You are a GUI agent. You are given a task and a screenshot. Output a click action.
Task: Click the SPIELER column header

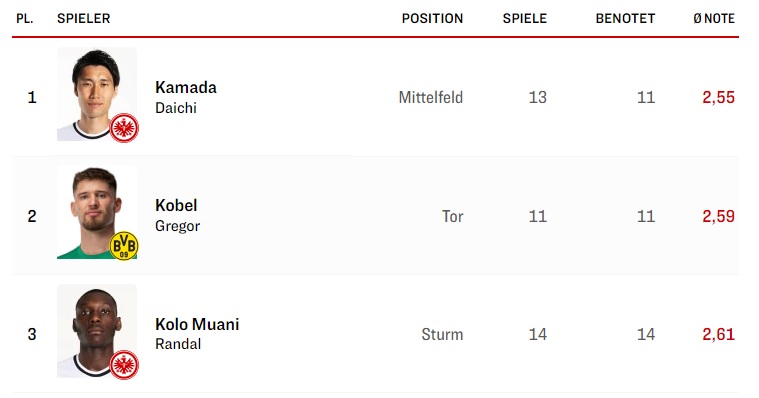tap(84, 18)
